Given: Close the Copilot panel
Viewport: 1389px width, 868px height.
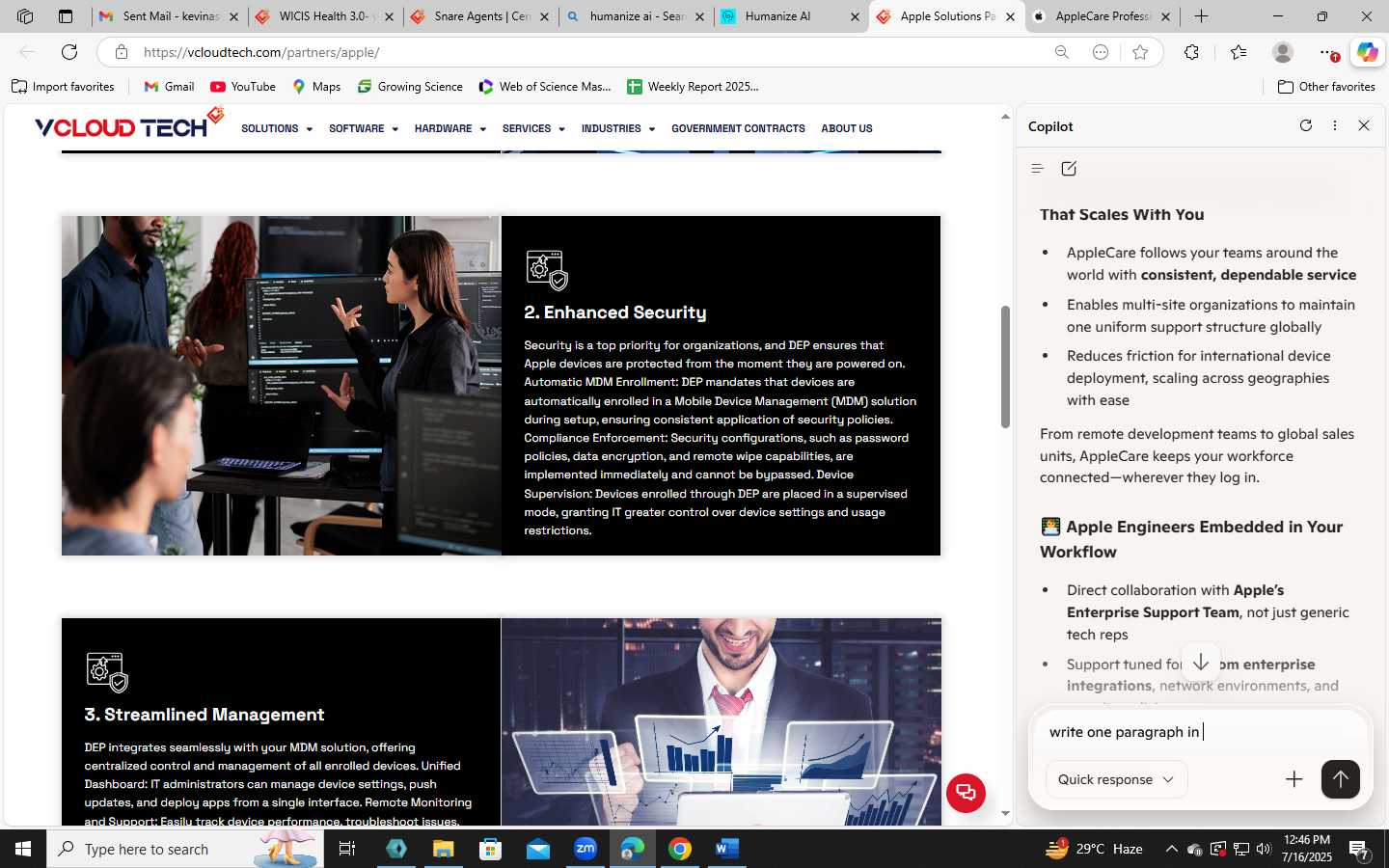Looking at the screenshot, I should coord(1364,125).
